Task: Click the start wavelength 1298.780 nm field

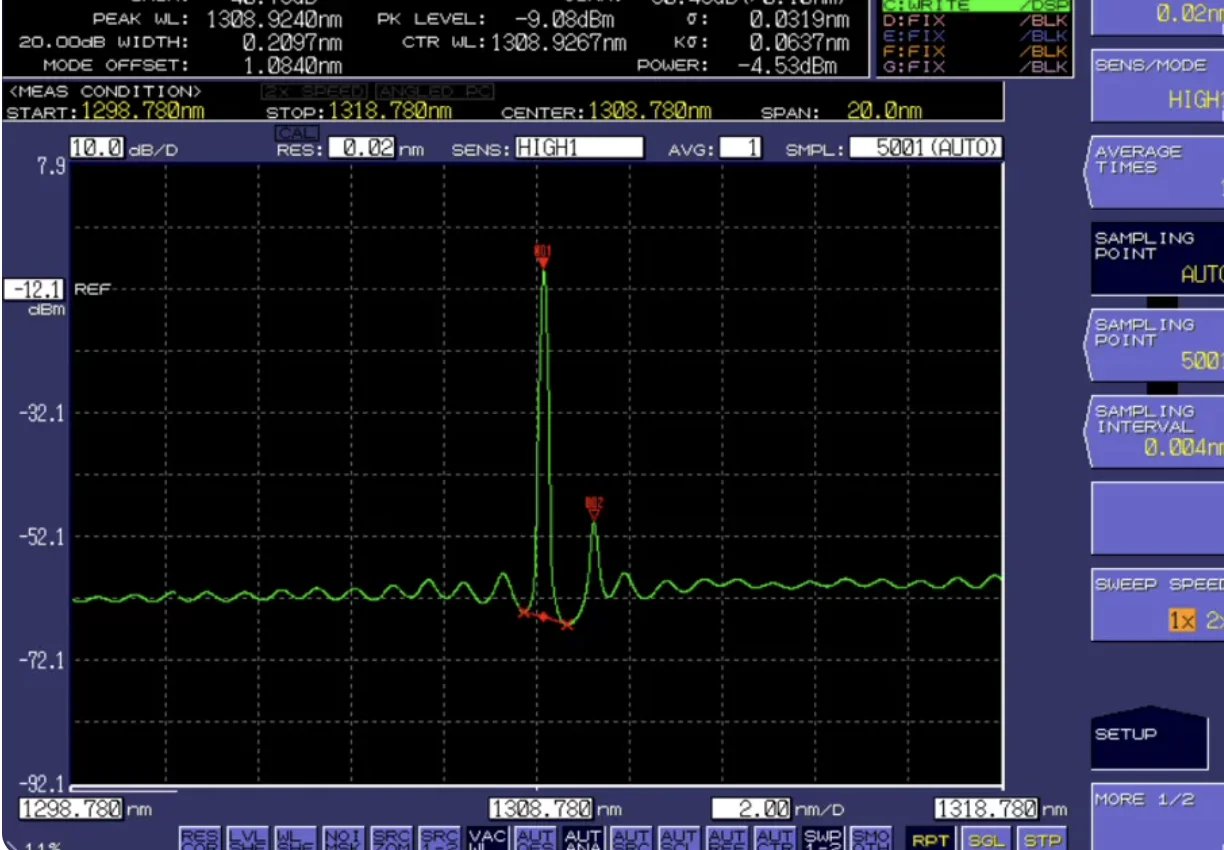Action: (x=72, y=808)
